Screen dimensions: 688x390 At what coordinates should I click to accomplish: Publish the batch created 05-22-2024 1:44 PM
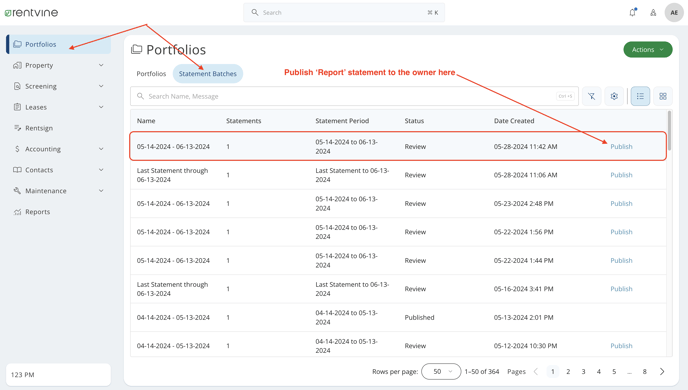[x=621, y=260]
